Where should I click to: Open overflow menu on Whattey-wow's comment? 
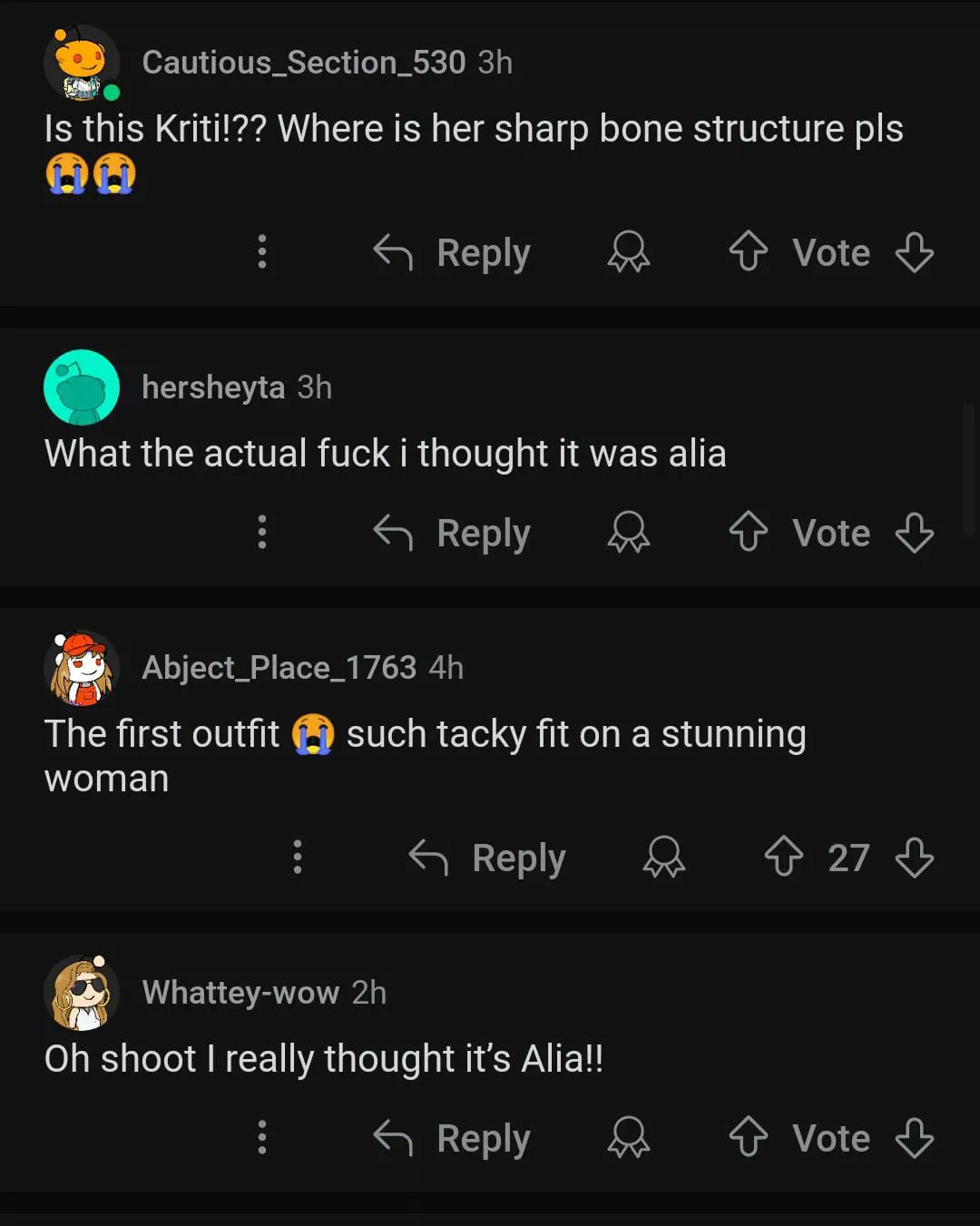coord(262,1137)
